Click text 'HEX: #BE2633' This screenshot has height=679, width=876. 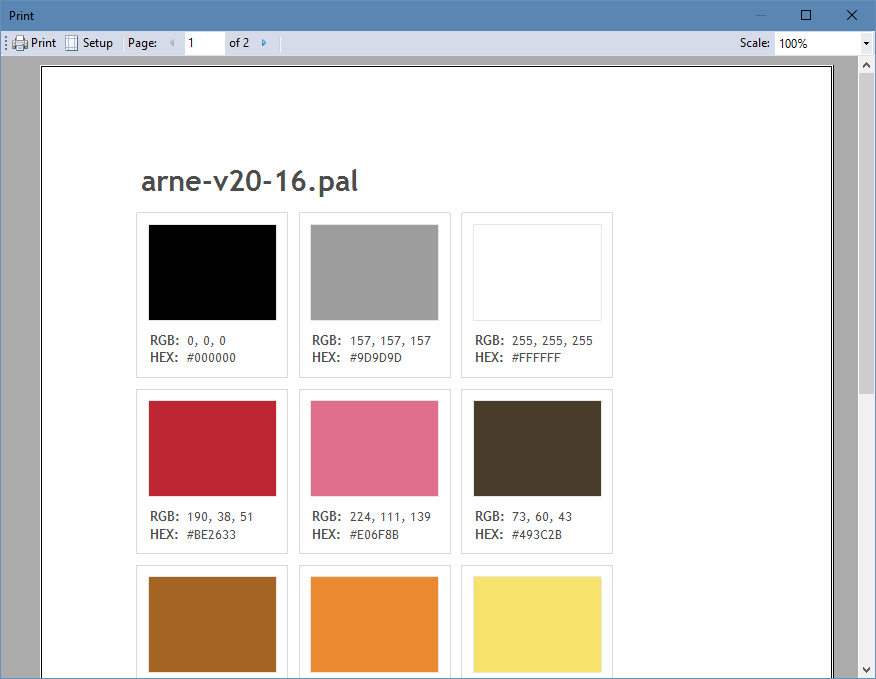tap(193, 534)
